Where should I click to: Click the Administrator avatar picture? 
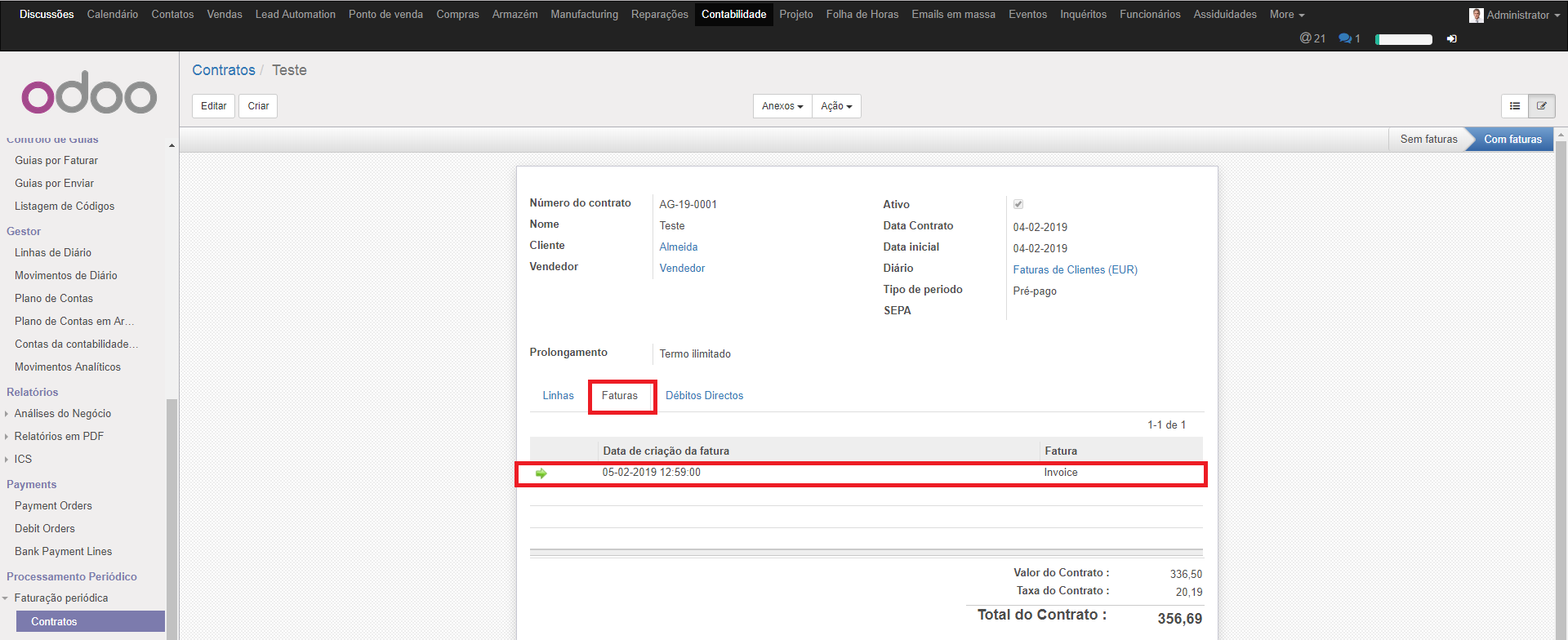[x=1476, y=15]
